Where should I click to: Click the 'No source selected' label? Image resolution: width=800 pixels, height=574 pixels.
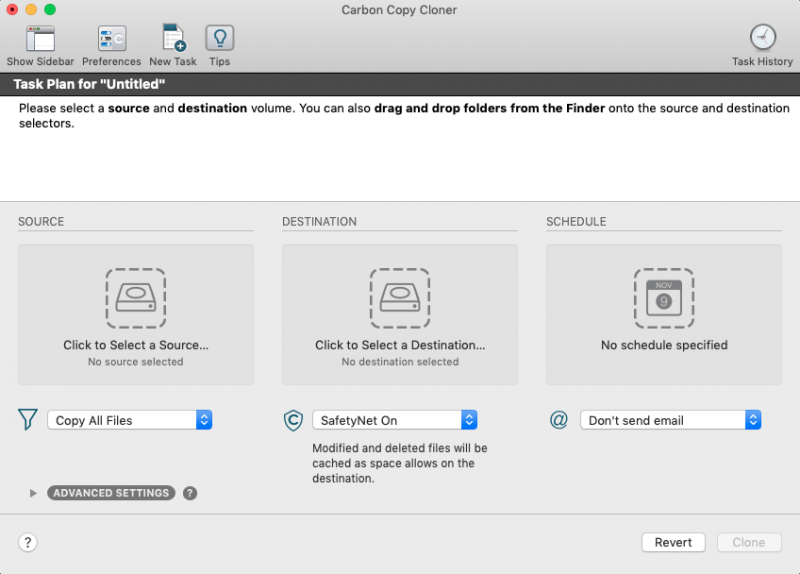tap(136, 362)
